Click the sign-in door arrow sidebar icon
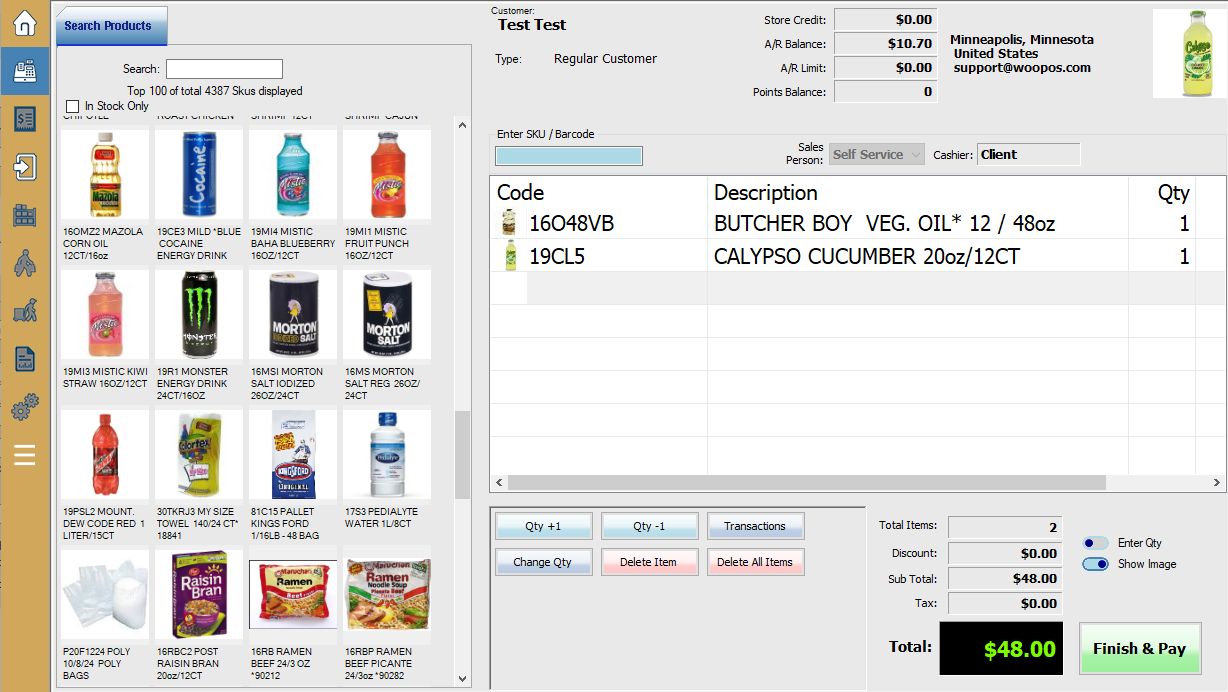 click(24, 167)
